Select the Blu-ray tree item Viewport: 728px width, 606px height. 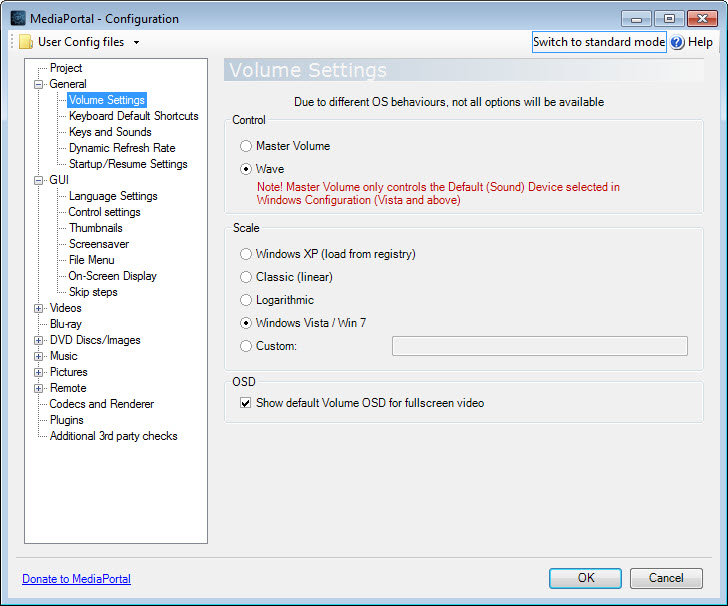pyautogui.click(x=65, y=324)
